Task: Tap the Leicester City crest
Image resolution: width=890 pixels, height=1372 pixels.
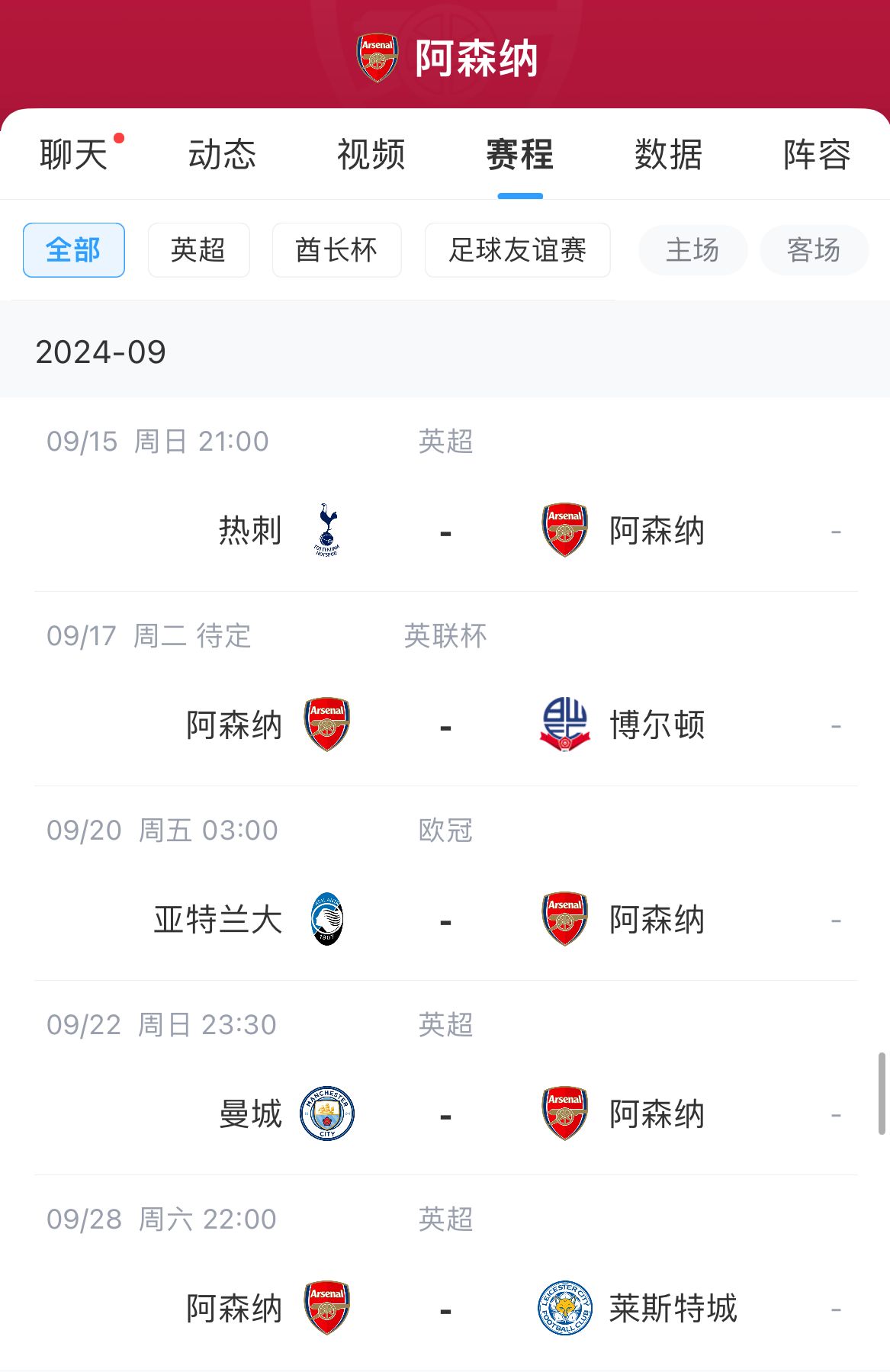Action: 564,1308
